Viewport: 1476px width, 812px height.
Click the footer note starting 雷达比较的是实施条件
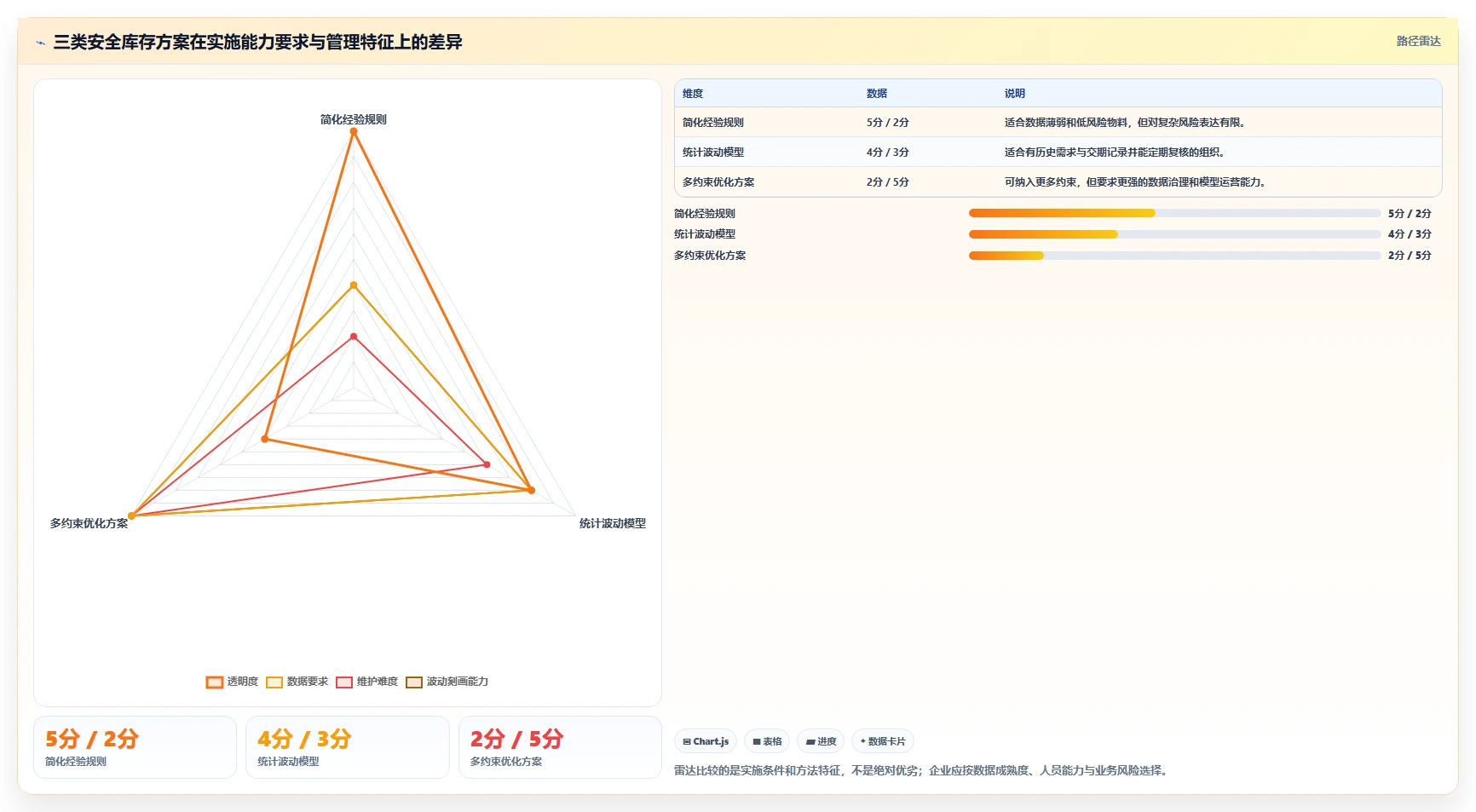pos(923,770)
